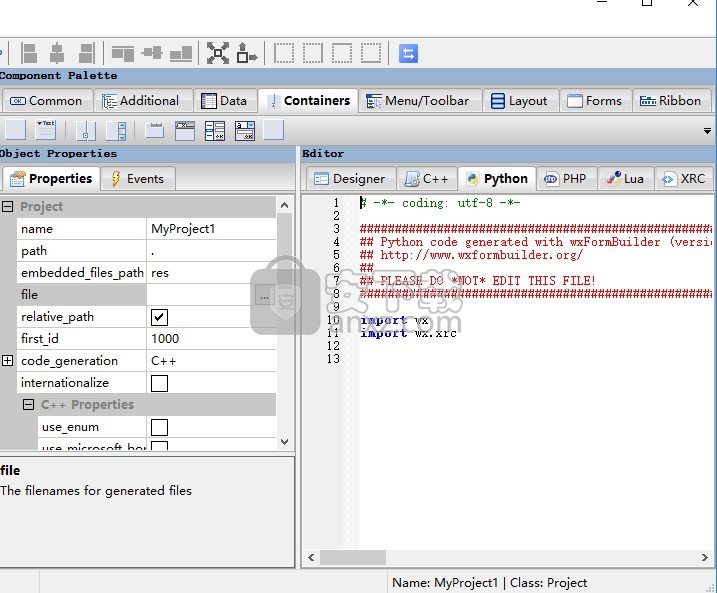Switch to the Data palette tab
The image size is (717, 593).
click(x=224, y=101)
